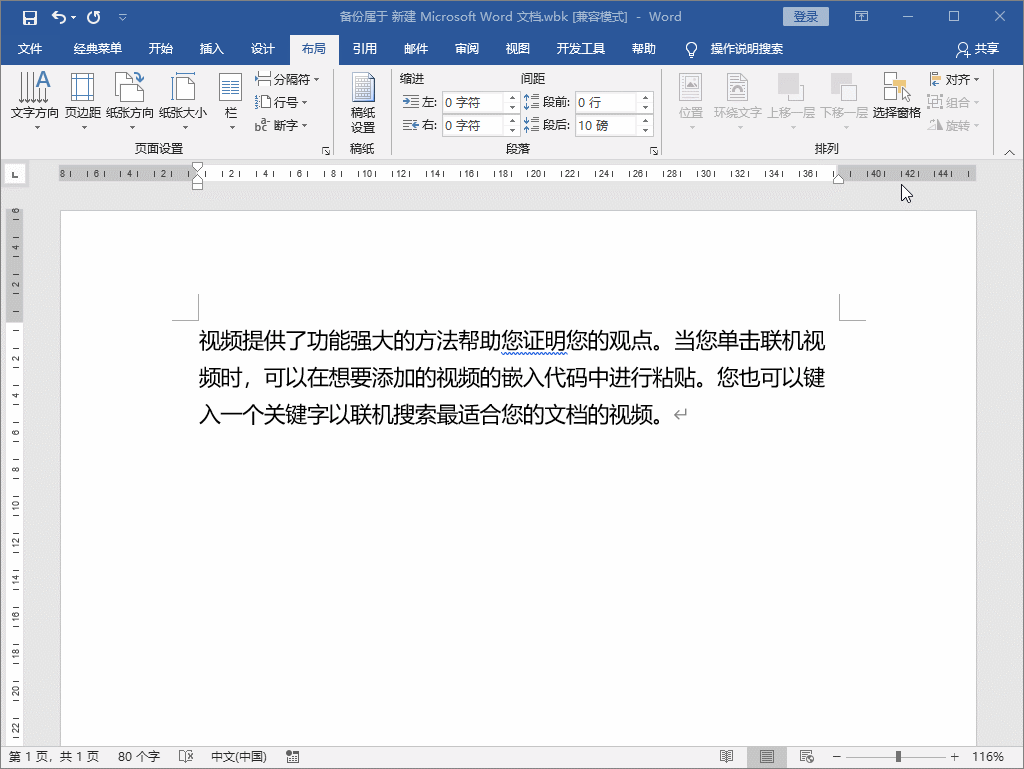Switch to Print Layout view in status bar
Screen dimensions: 1024x769
(x=767, y=757)
